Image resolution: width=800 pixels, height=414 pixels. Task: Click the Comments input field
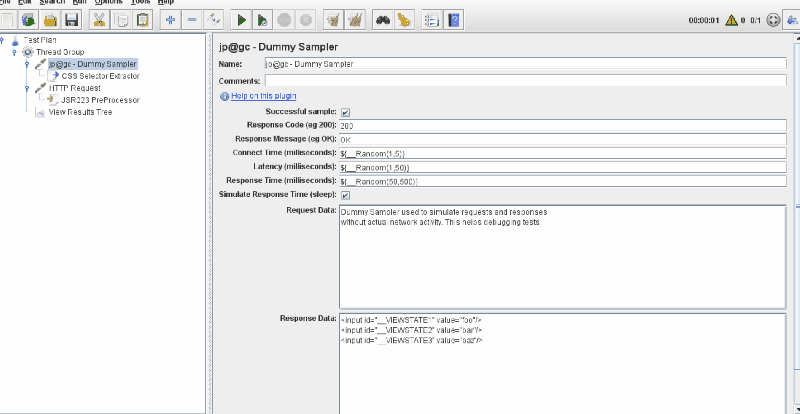click(526, 81)
